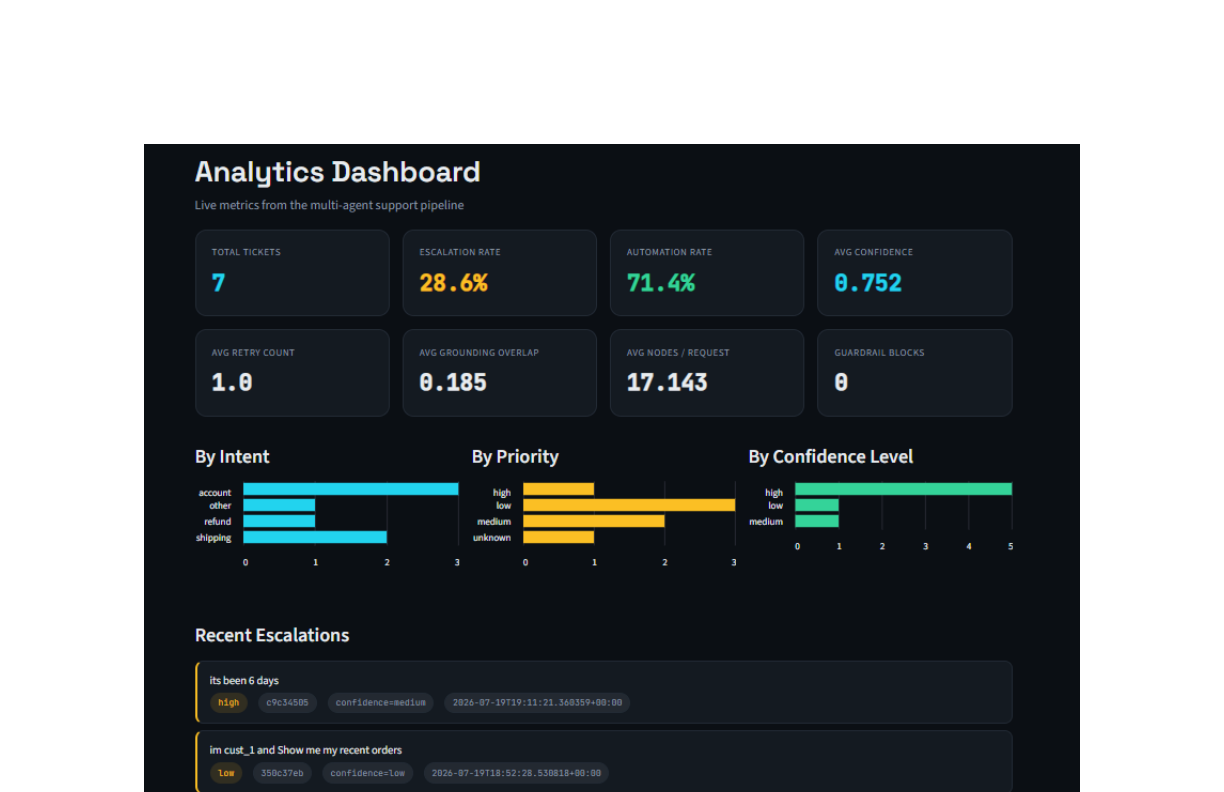The width and height of the screenshot is (1224, 792).
Task: Click the 'high' priority tag under 'its been 6 days'
Action: tap(229, 703)
